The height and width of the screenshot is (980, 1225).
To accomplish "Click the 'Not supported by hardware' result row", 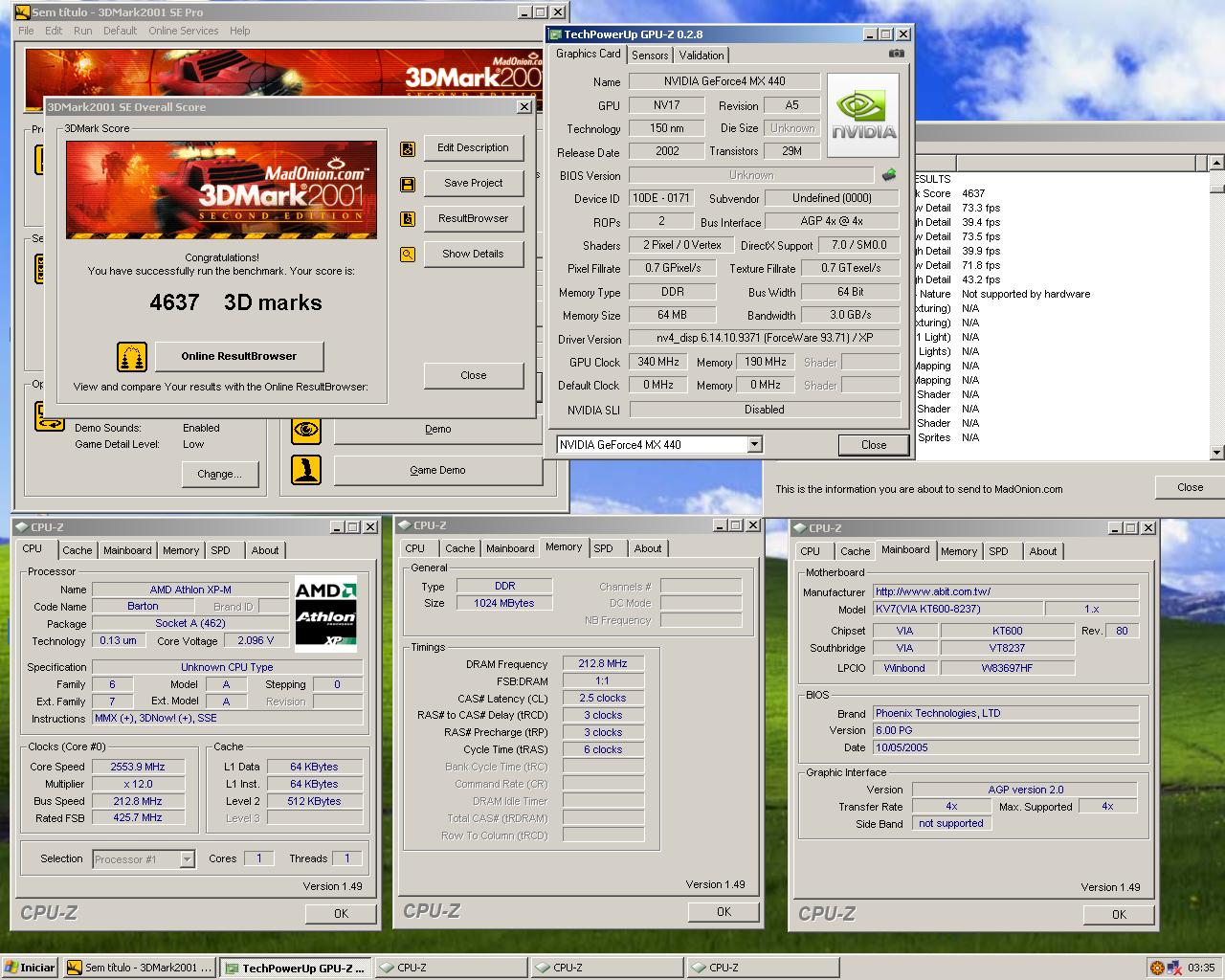I will point(1026,294).
